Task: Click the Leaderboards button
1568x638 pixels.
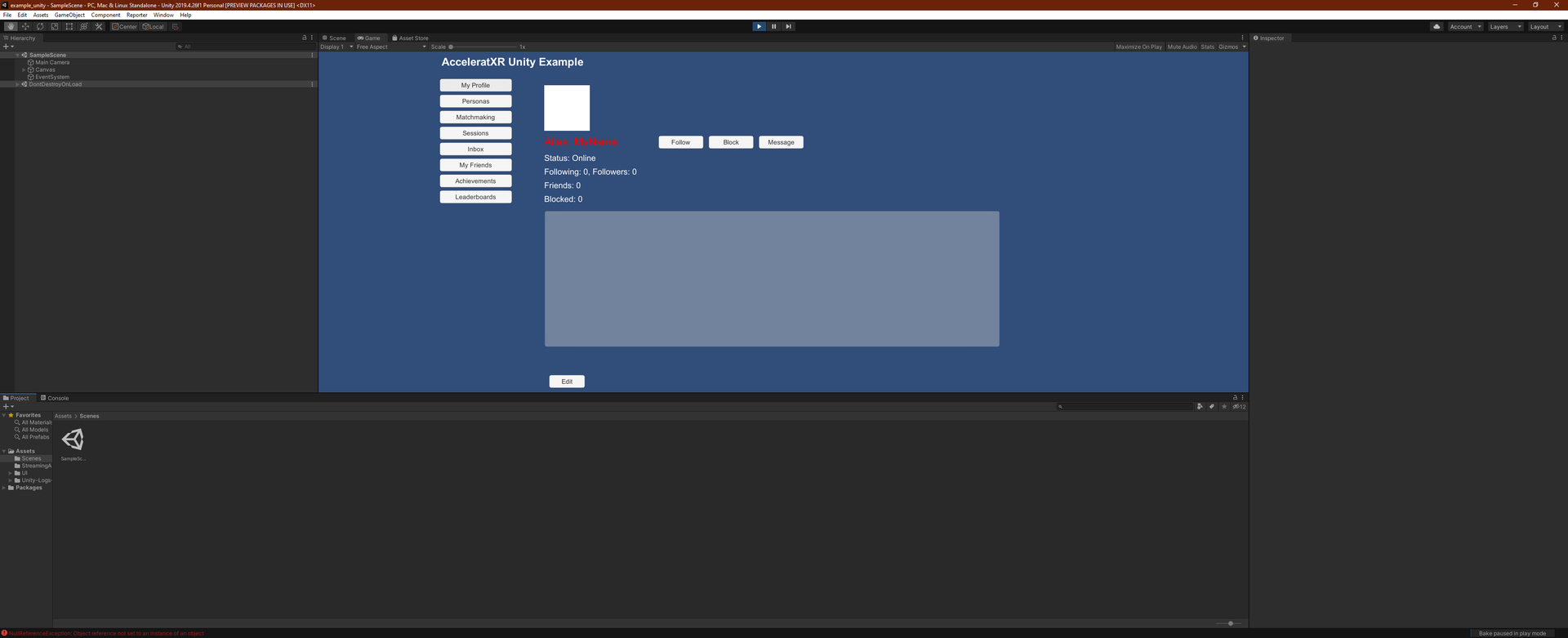Action: coord(475,197)
